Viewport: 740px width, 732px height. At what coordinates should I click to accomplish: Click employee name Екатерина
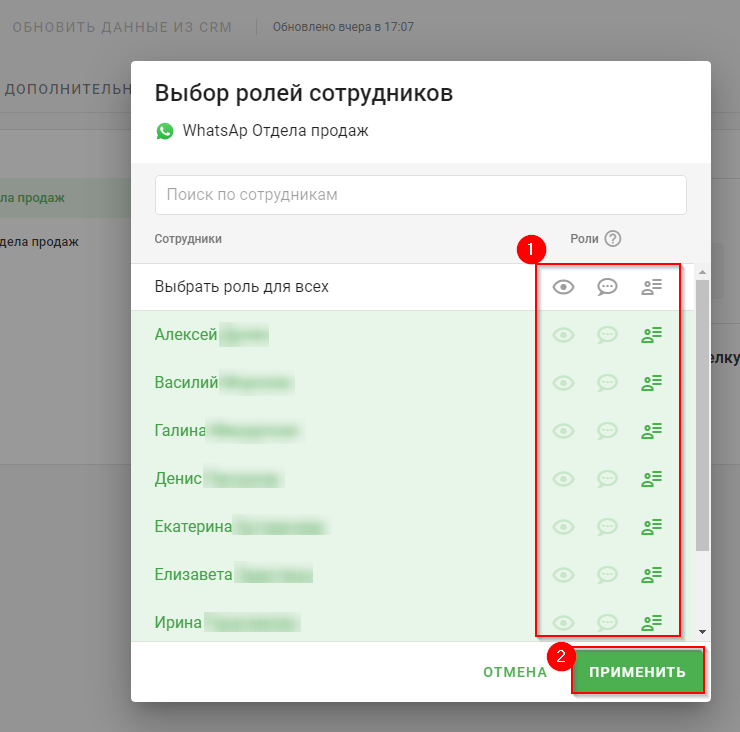pyautogui.click(x=193, y=526)
